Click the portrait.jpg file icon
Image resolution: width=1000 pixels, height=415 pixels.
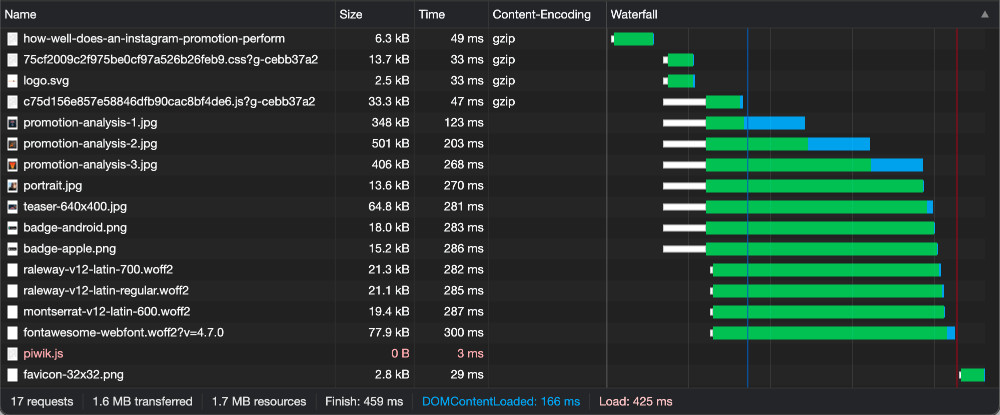pyautogui.click(x=12, y=186)
